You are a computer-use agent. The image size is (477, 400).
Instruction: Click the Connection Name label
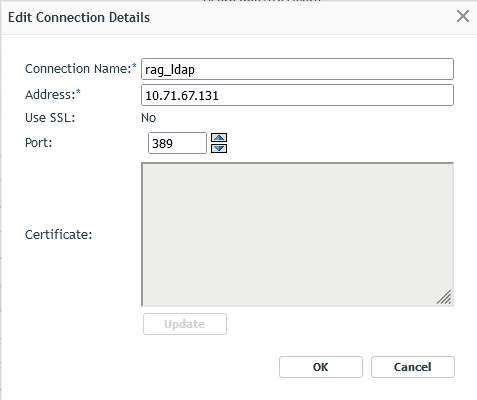click(78, 69)
